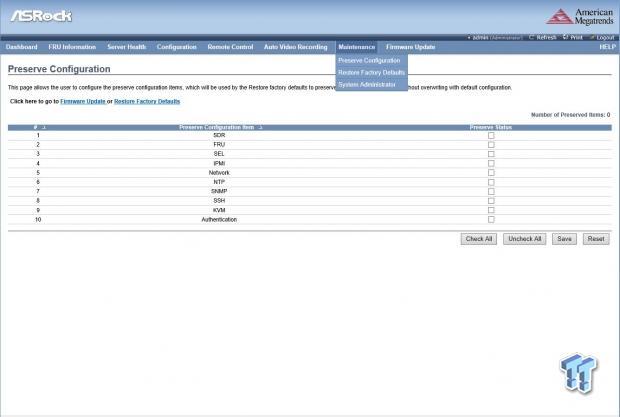Open the Firmware Update menu
Image resolution: width=620 pixels, height=417 pixels.
(x=410, y=47)
